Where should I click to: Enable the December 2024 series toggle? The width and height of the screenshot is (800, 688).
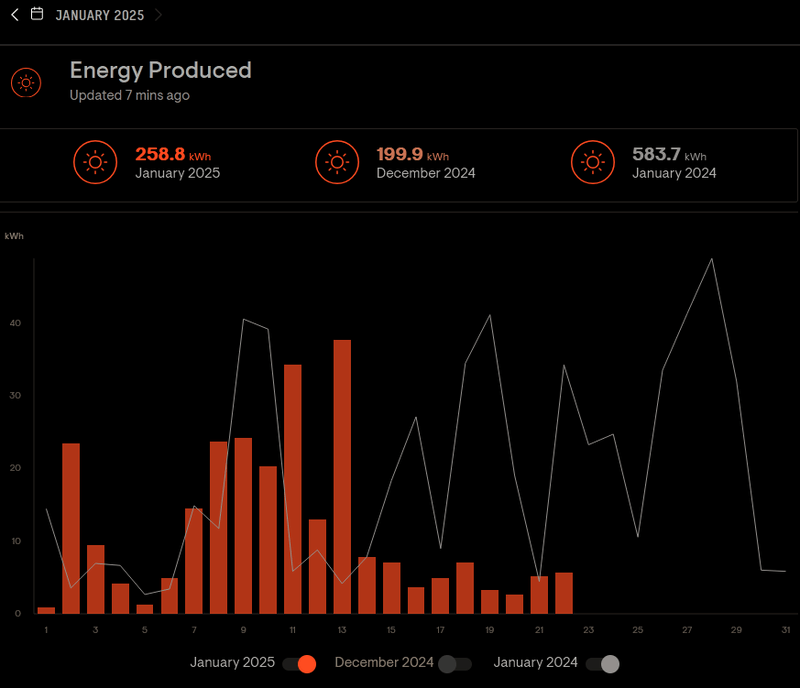(455, 664)
